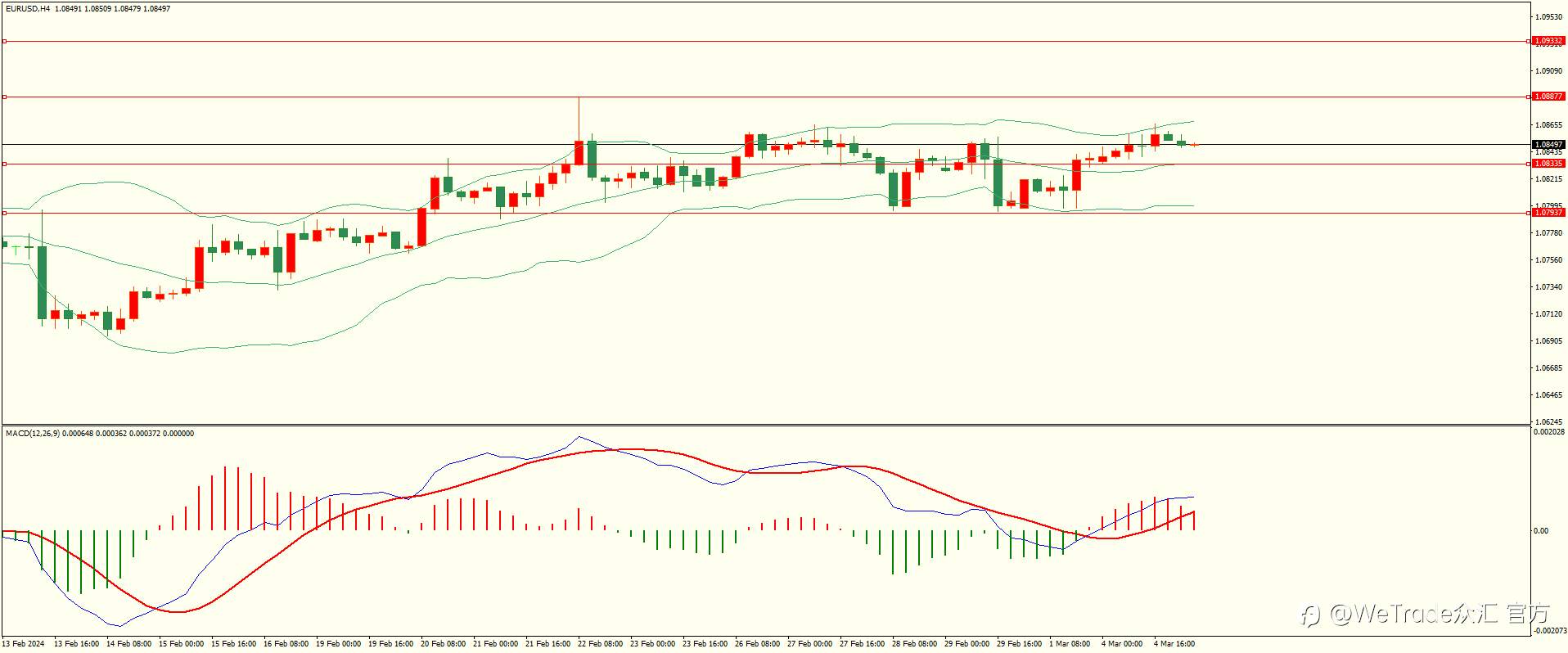Select the red horizontal line at 1.08877

tap(765, 97)
